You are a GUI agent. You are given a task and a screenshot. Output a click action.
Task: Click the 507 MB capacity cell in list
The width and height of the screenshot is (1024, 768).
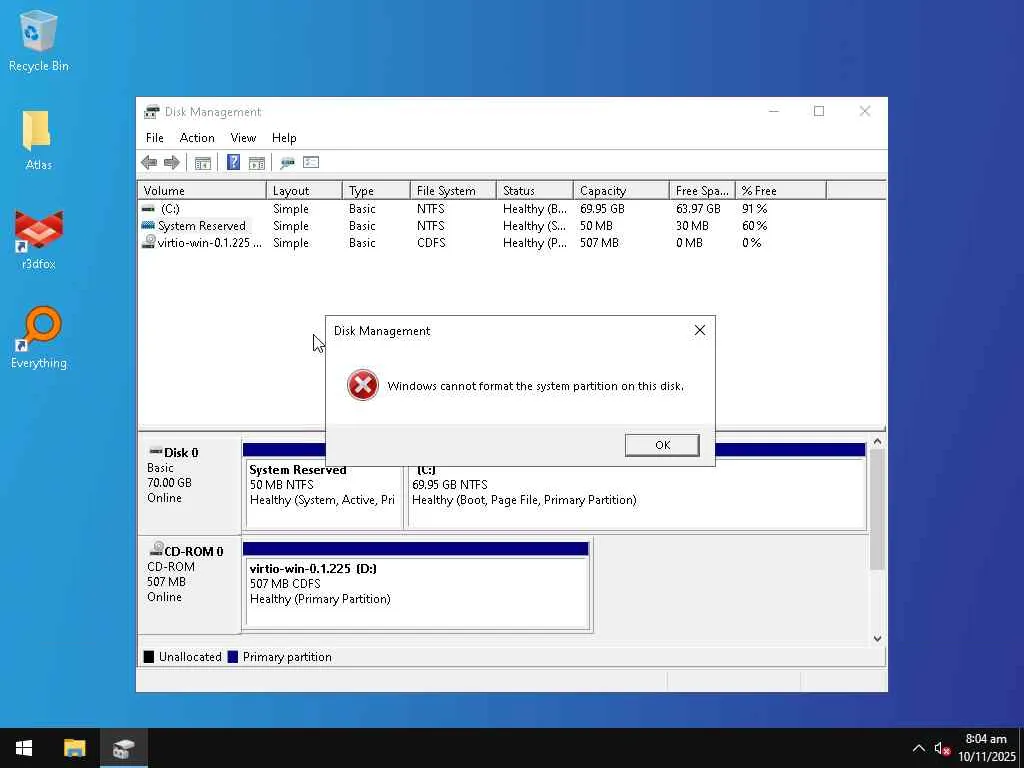point(599,243)
